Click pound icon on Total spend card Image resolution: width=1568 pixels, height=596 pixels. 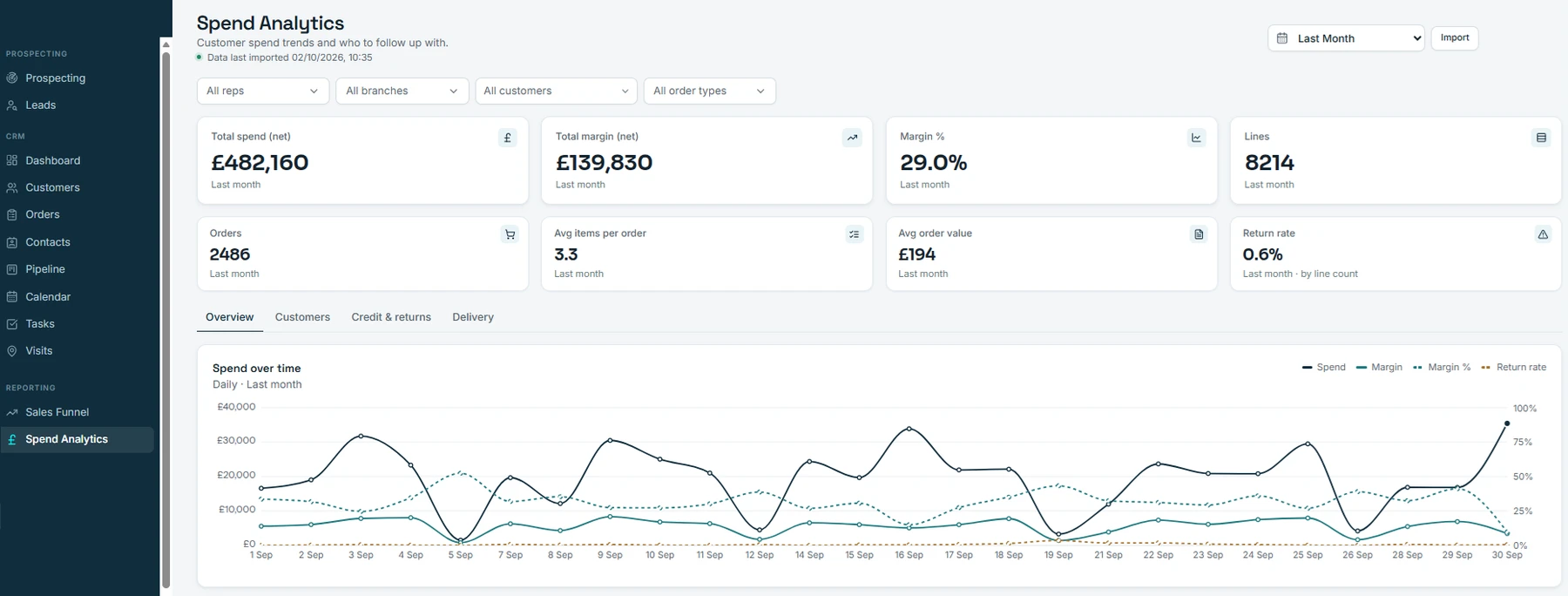coord(508,138)
